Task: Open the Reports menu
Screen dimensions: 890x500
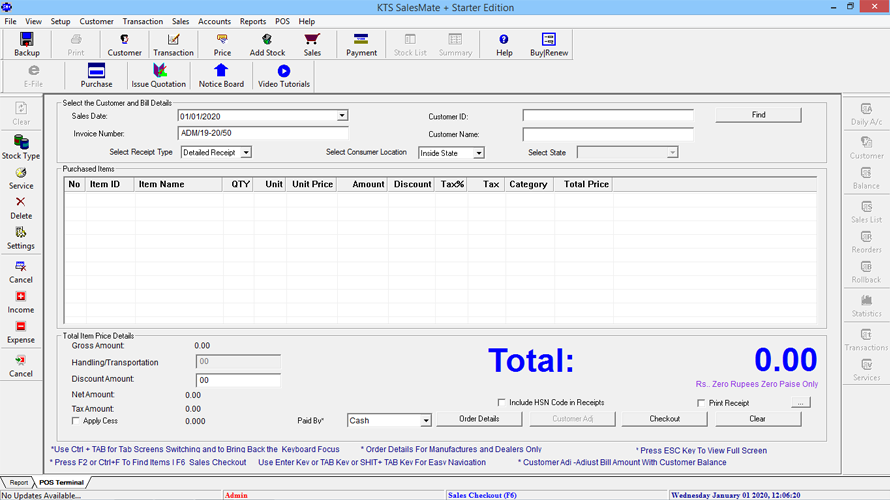Action: pos(253,21)
